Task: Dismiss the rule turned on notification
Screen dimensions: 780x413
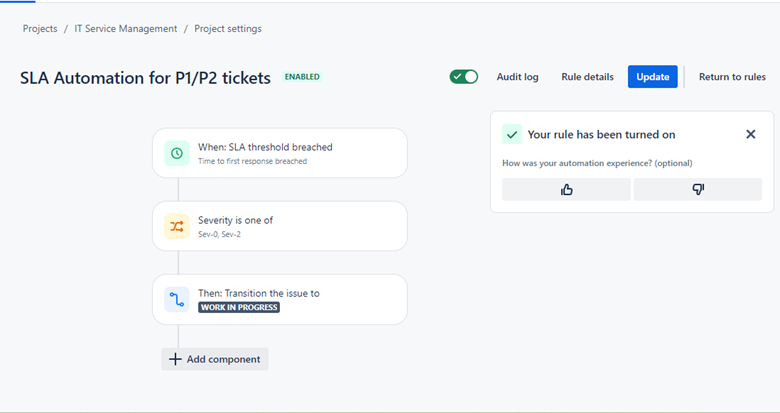Action: click(x=751, y=134)
